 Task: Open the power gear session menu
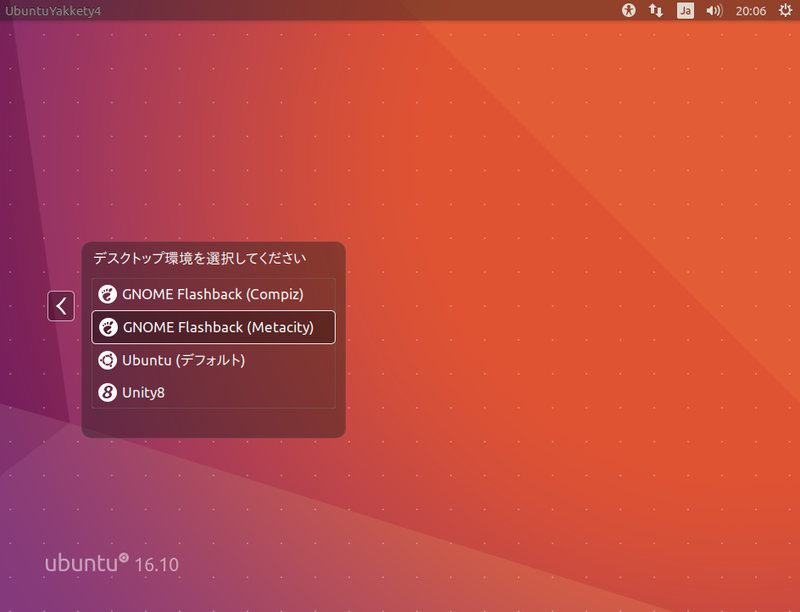785,10
